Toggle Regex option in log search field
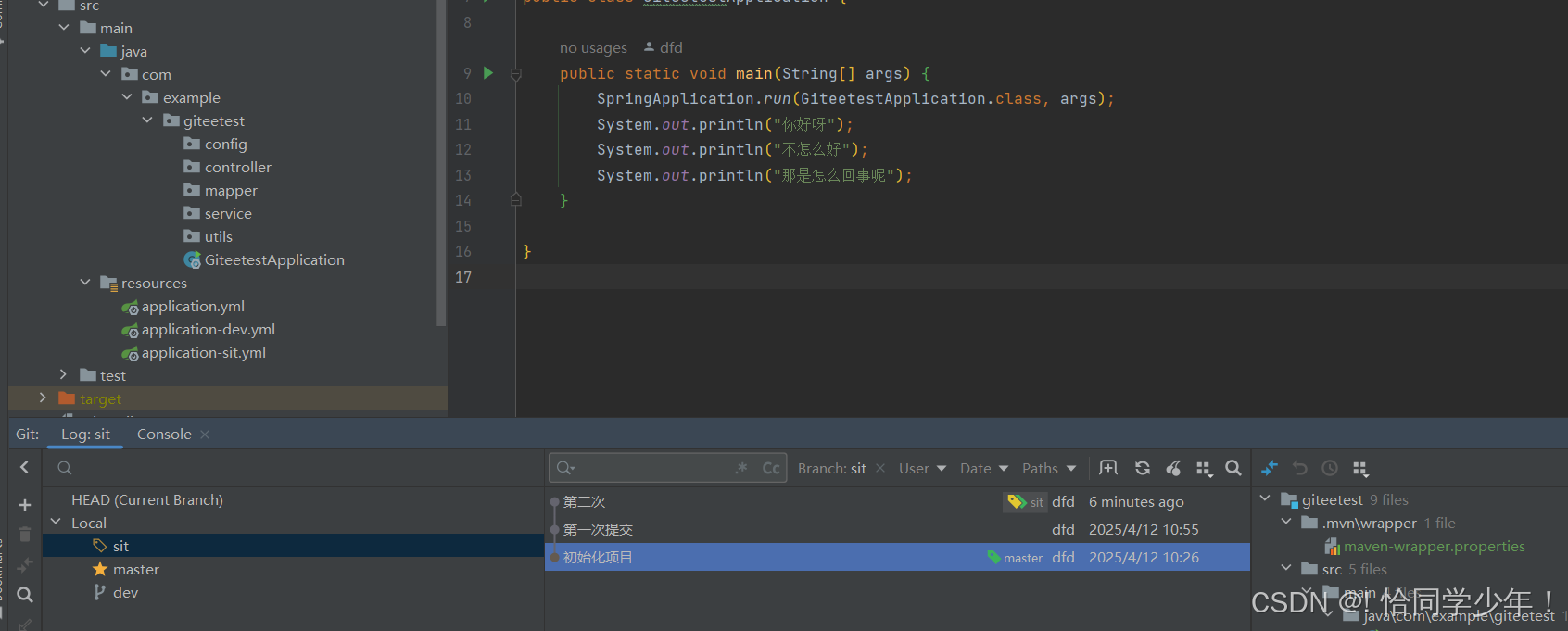The height and width of the screenshot is (631, 1568). 741,468
